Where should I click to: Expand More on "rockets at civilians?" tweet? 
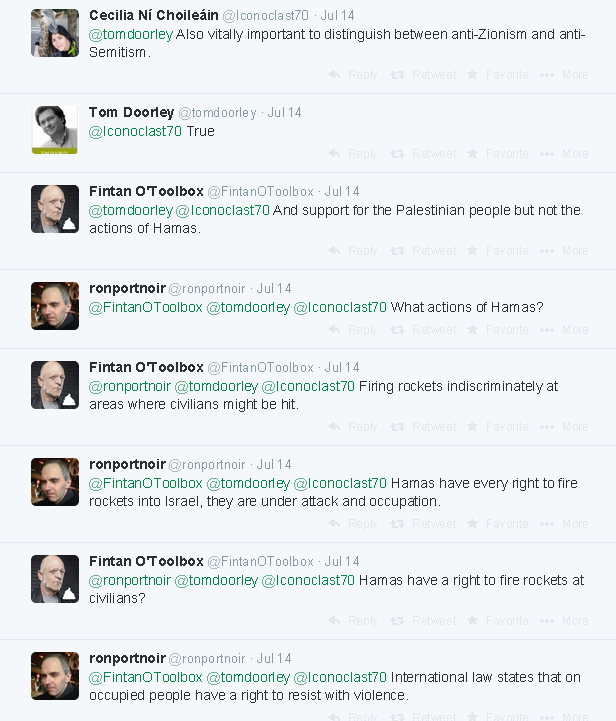[564, 621]
